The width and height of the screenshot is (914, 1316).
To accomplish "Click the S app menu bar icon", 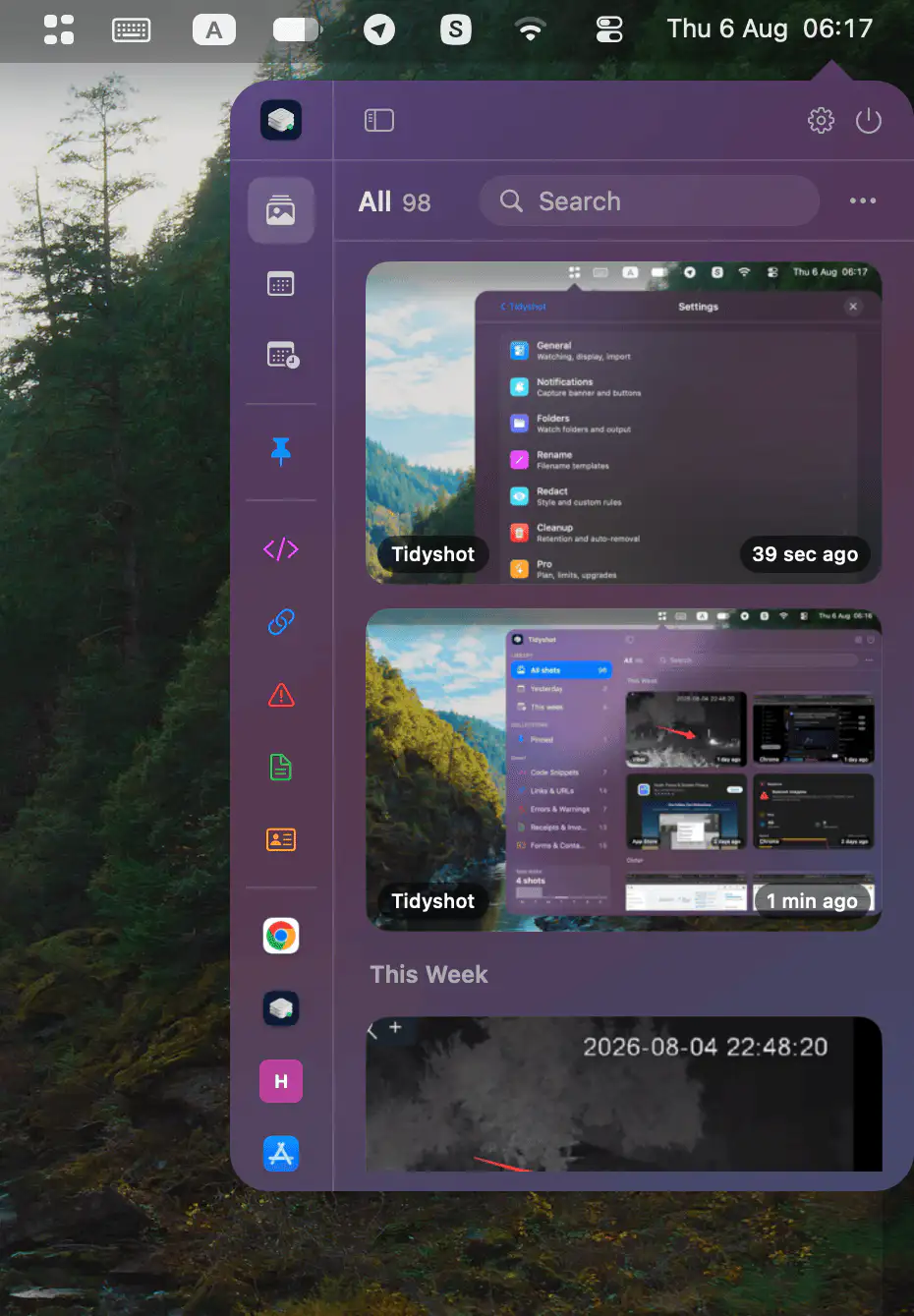I will (456, 30).
